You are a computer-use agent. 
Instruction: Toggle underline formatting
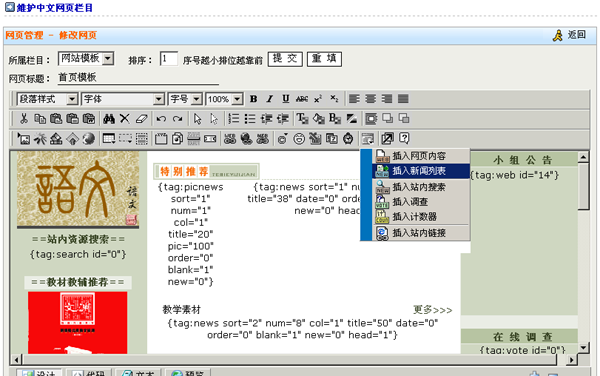tap(285, 99)
